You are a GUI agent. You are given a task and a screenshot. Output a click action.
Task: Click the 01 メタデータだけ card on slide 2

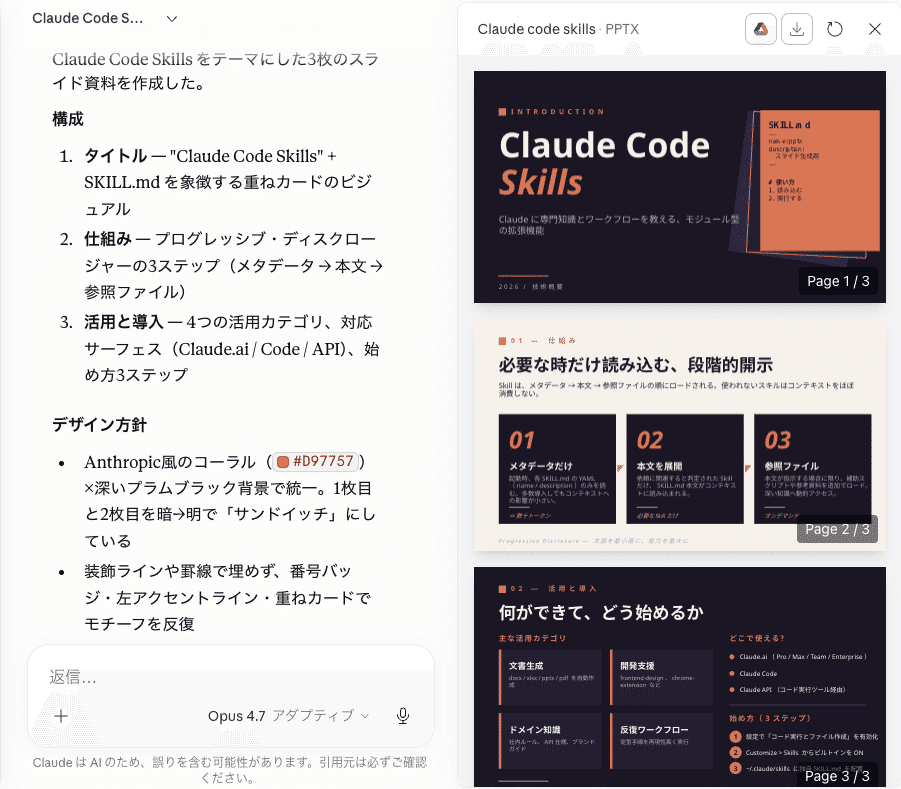[557, 469]
